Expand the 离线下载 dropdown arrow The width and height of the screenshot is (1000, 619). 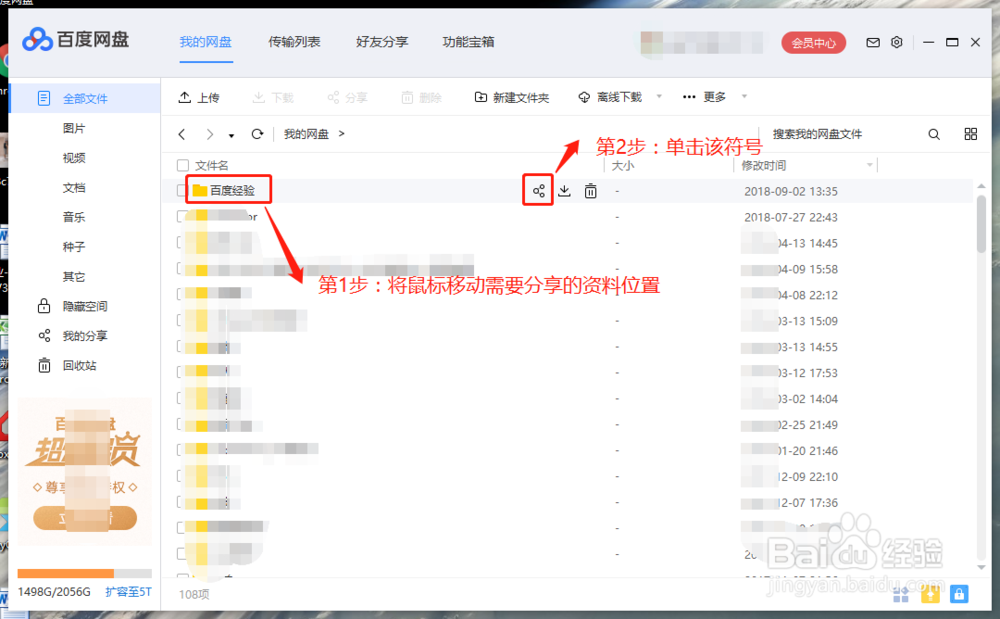[659, 96]
